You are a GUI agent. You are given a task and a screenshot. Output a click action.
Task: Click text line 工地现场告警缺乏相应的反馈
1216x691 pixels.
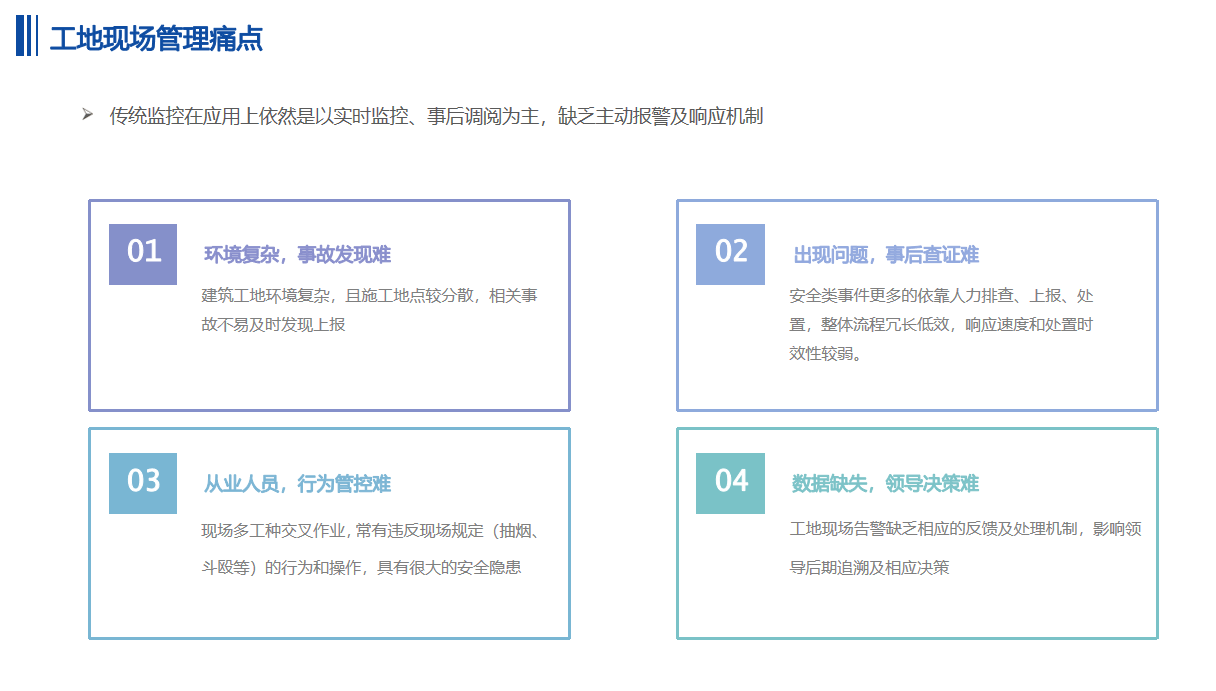(x=965, y=530)
